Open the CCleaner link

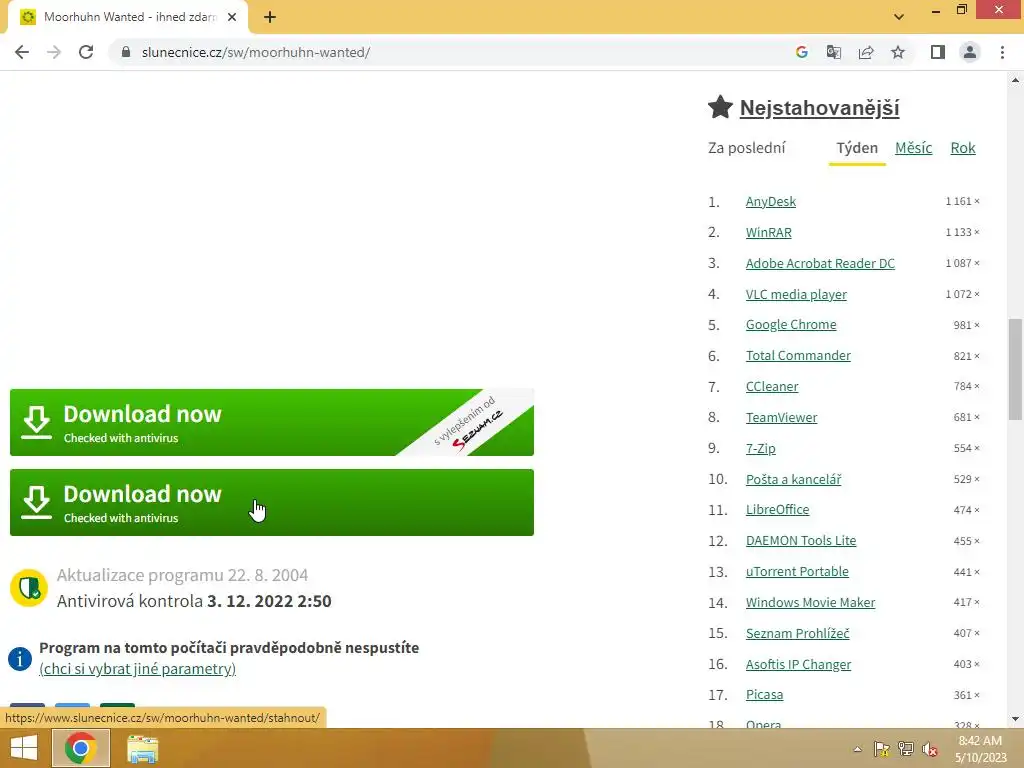772,387
